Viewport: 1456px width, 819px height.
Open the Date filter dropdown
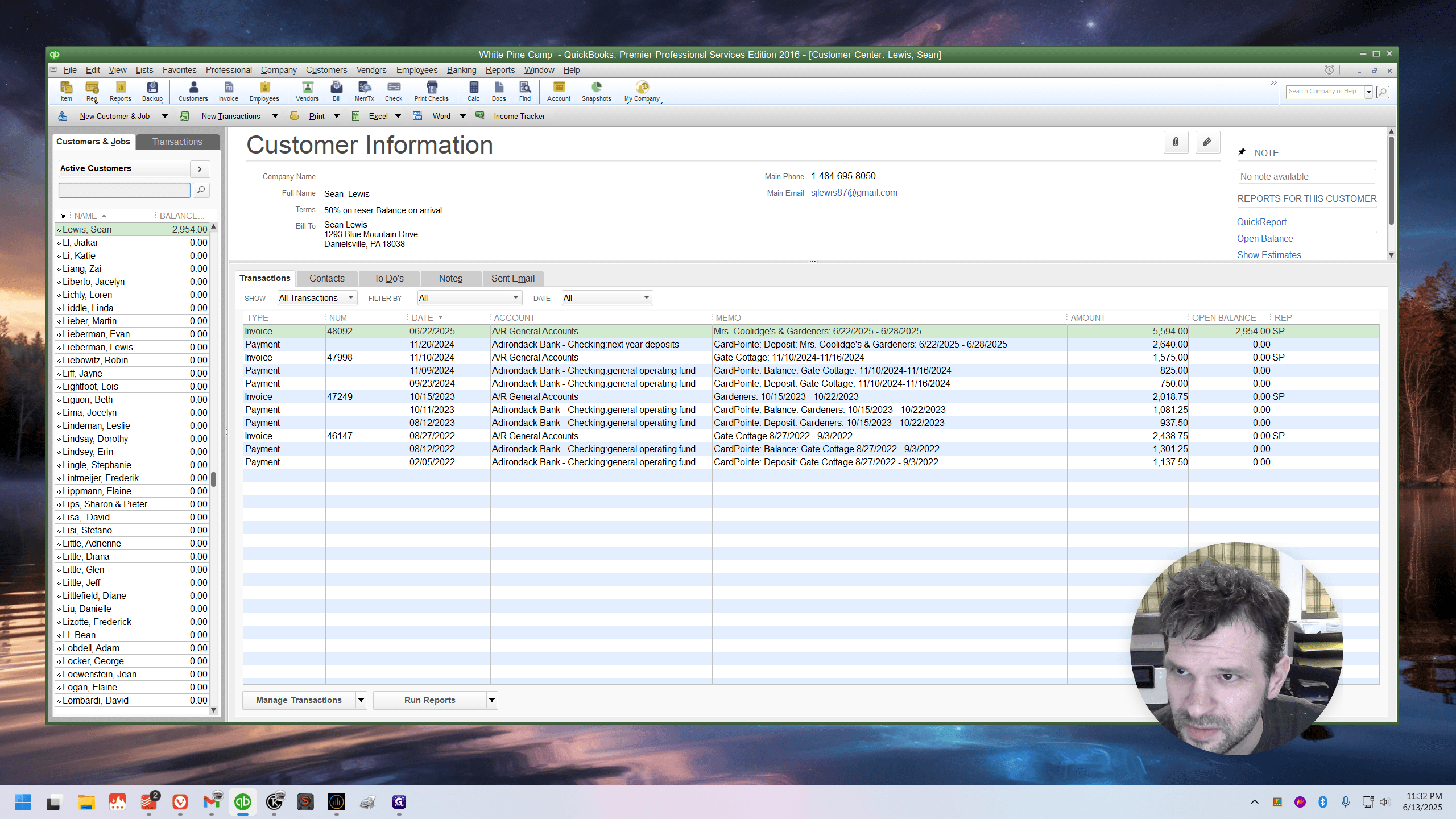607,298
